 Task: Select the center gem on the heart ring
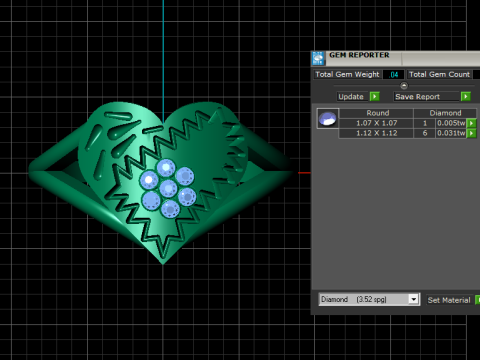click(168, 189)
